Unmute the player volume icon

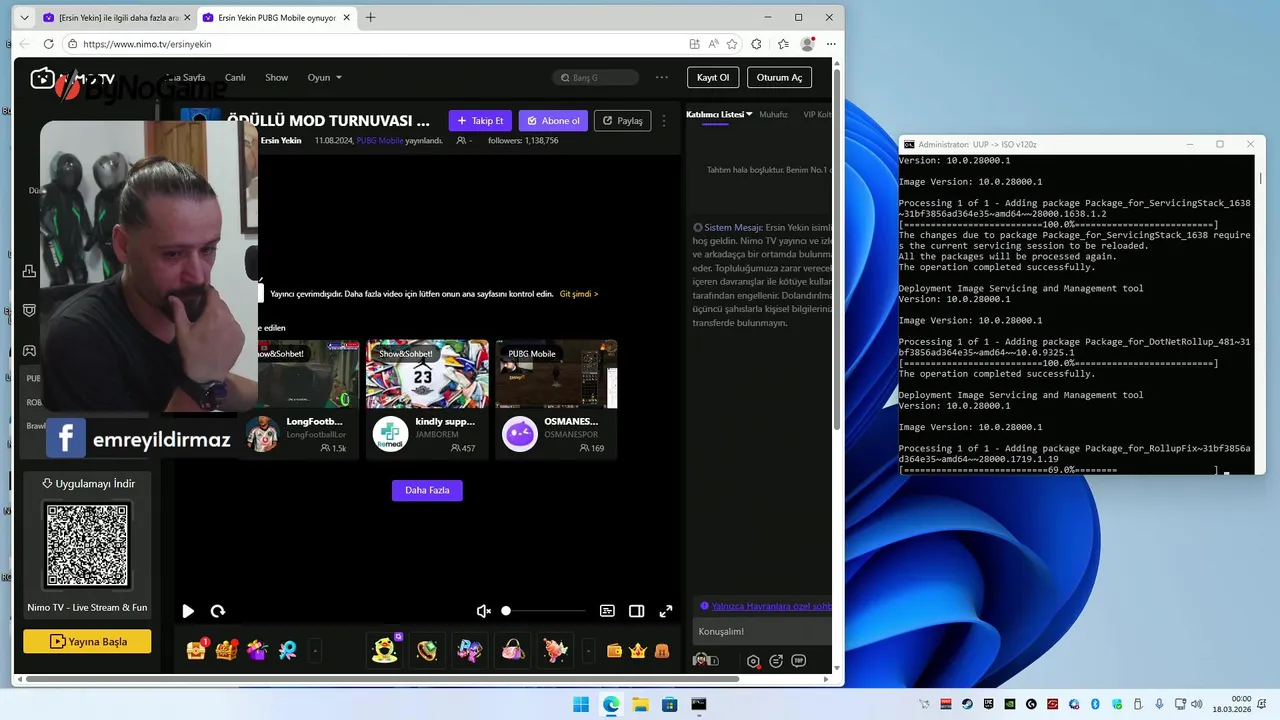pos(484,611)
